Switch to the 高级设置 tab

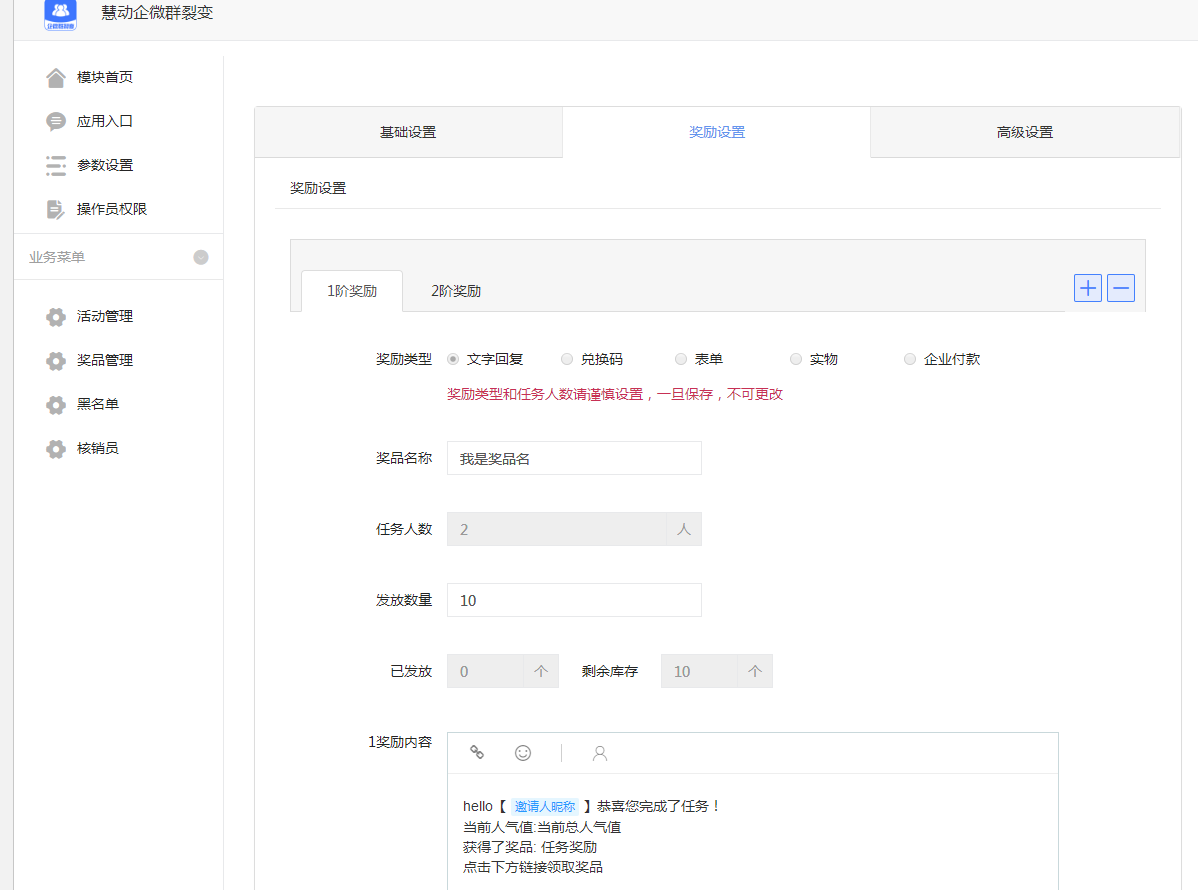[x=1024, y=131]
